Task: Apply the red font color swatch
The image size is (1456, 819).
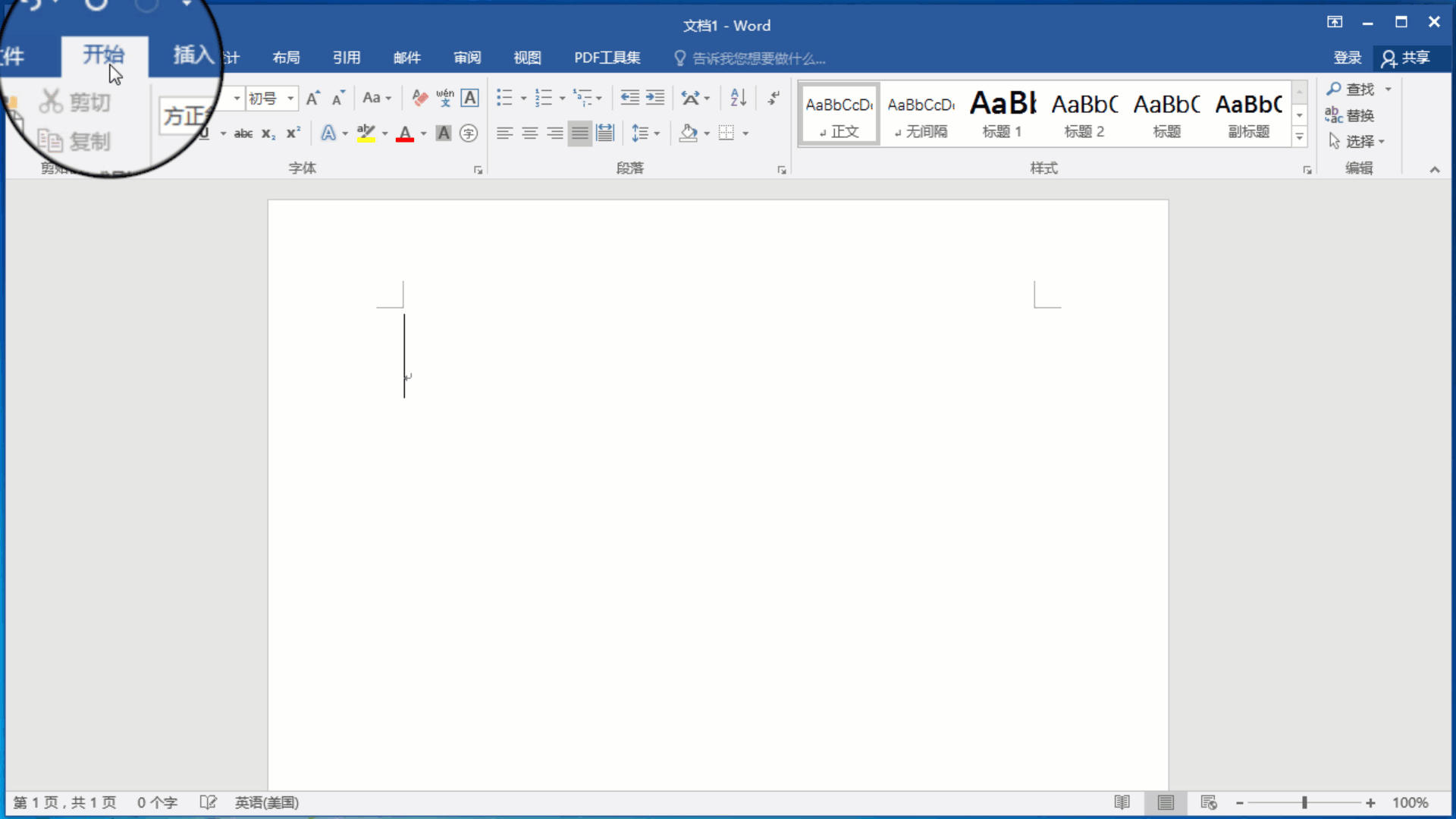Action: 405,134
